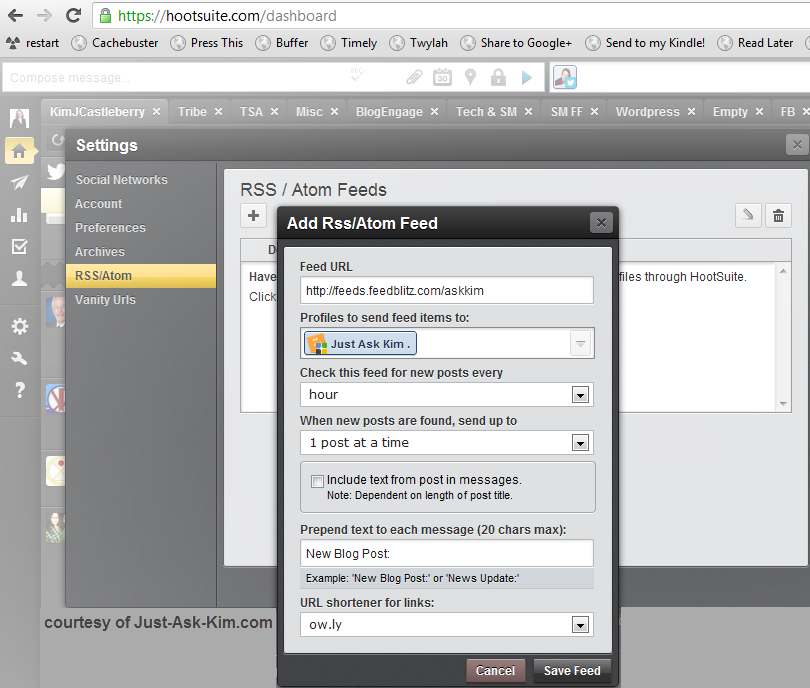Open the scheduling calendar icon
The width and height of the screenshot is (810, 688).
pyautogui.click(x=442, y=77)
